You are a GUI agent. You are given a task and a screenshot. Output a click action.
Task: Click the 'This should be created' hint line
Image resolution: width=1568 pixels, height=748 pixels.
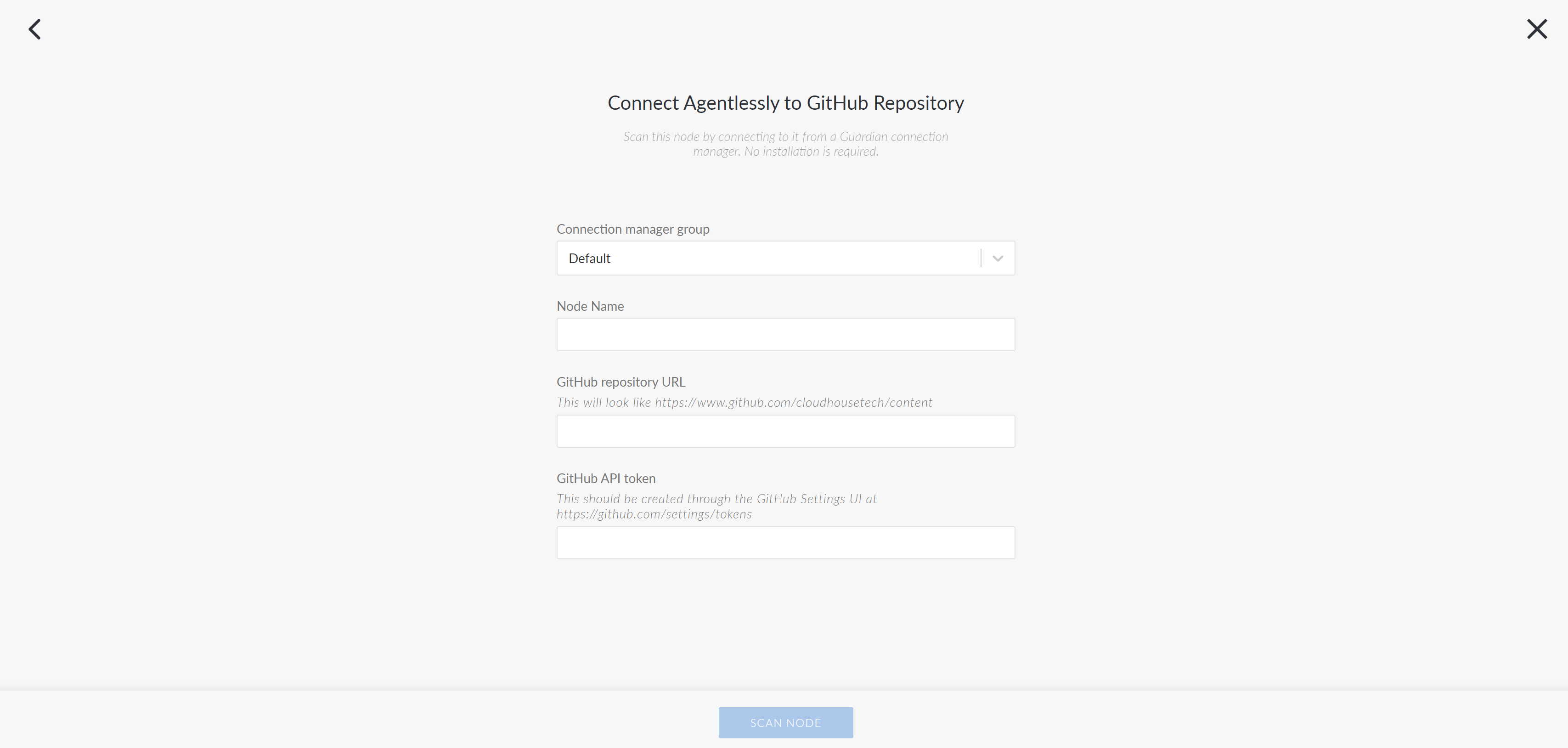pos(716,499)
